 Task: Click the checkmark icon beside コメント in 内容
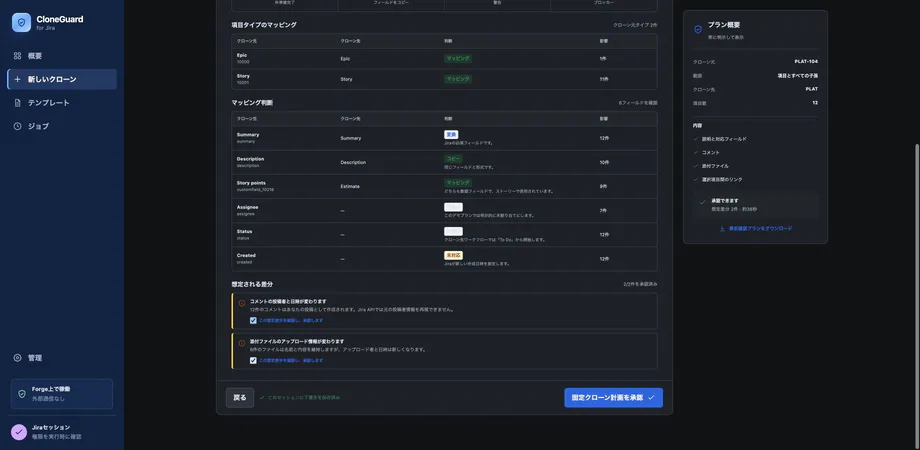tap(696, 153)
